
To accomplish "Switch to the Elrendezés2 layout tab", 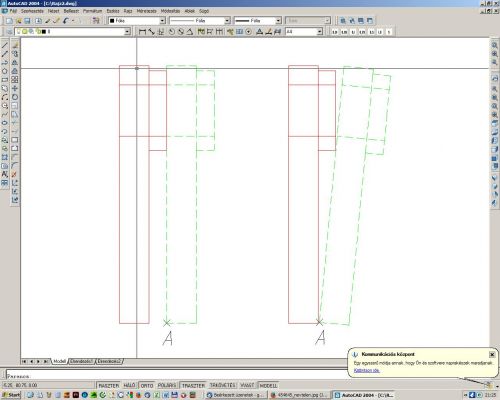I will [x=109, y=361].
